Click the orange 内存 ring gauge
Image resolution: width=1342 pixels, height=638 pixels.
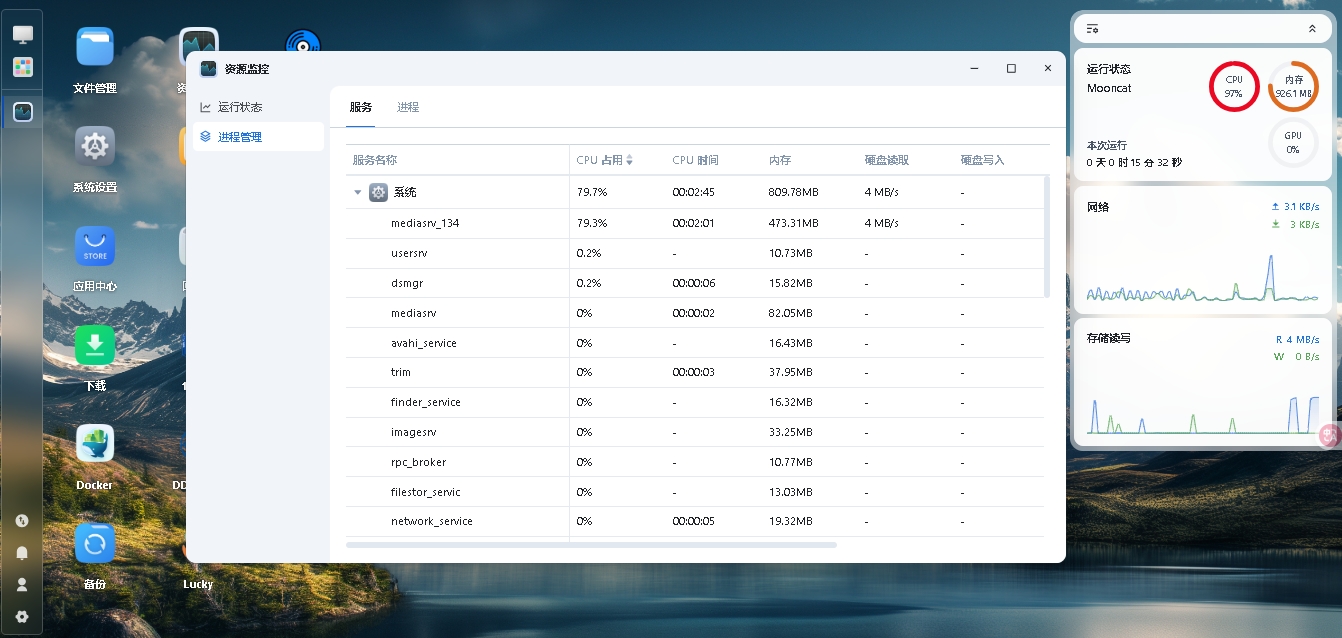point(1293,87)
